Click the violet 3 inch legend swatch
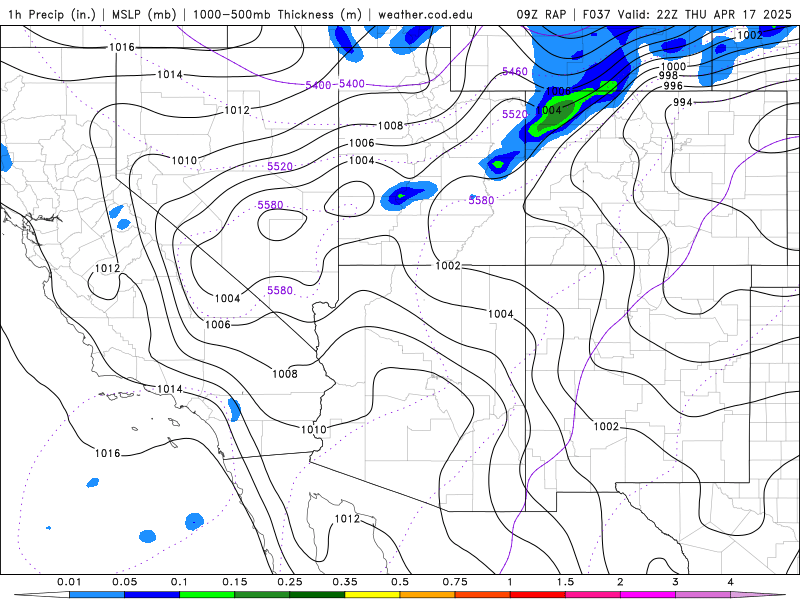 click(703, 595)
